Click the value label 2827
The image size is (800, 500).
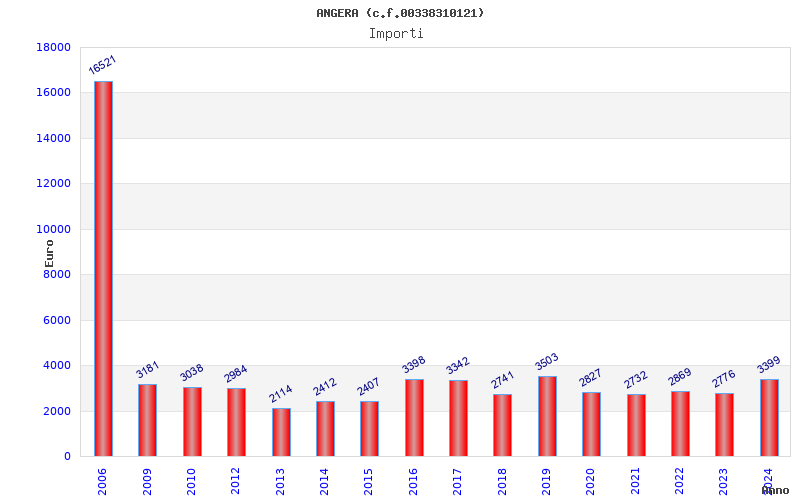tap(591, 378)
